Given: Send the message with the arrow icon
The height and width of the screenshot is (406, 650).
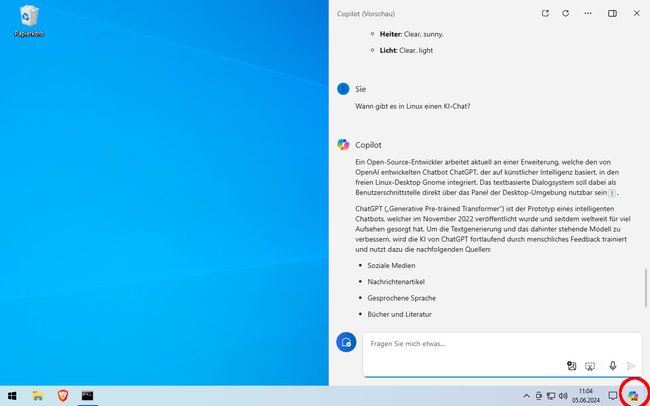Looking at the screenshot, I should coord(631,366).
